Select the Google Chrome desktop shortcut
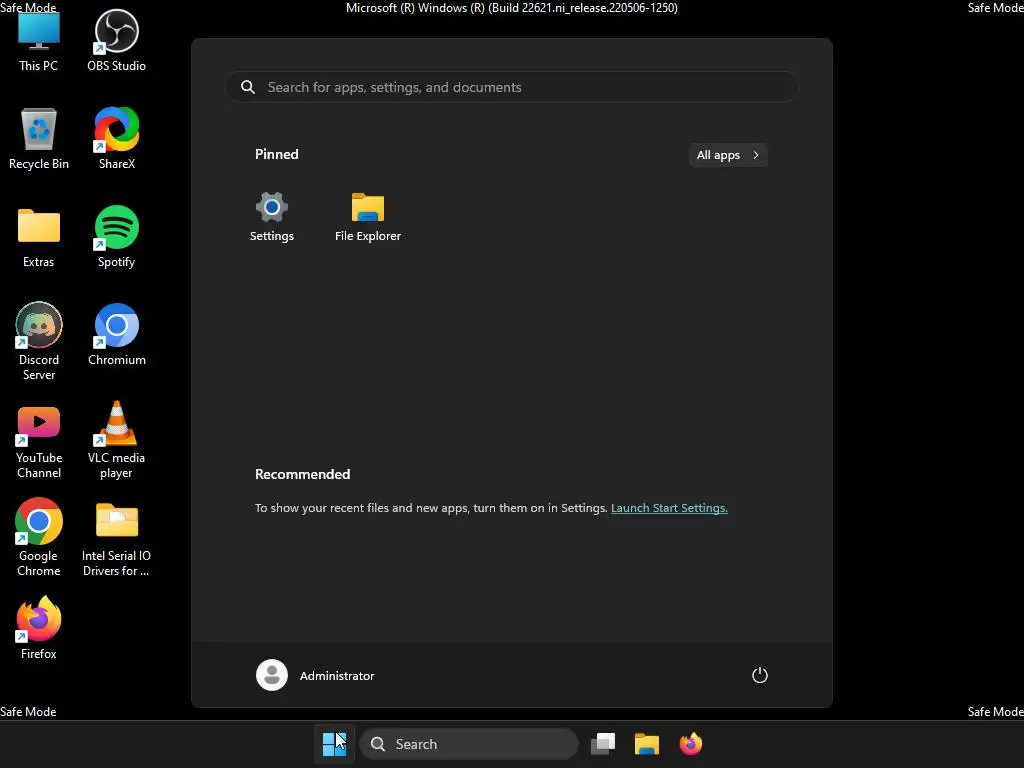Image resolution: width=1024 pixels, height=768 pixels. tap(39, 537)
